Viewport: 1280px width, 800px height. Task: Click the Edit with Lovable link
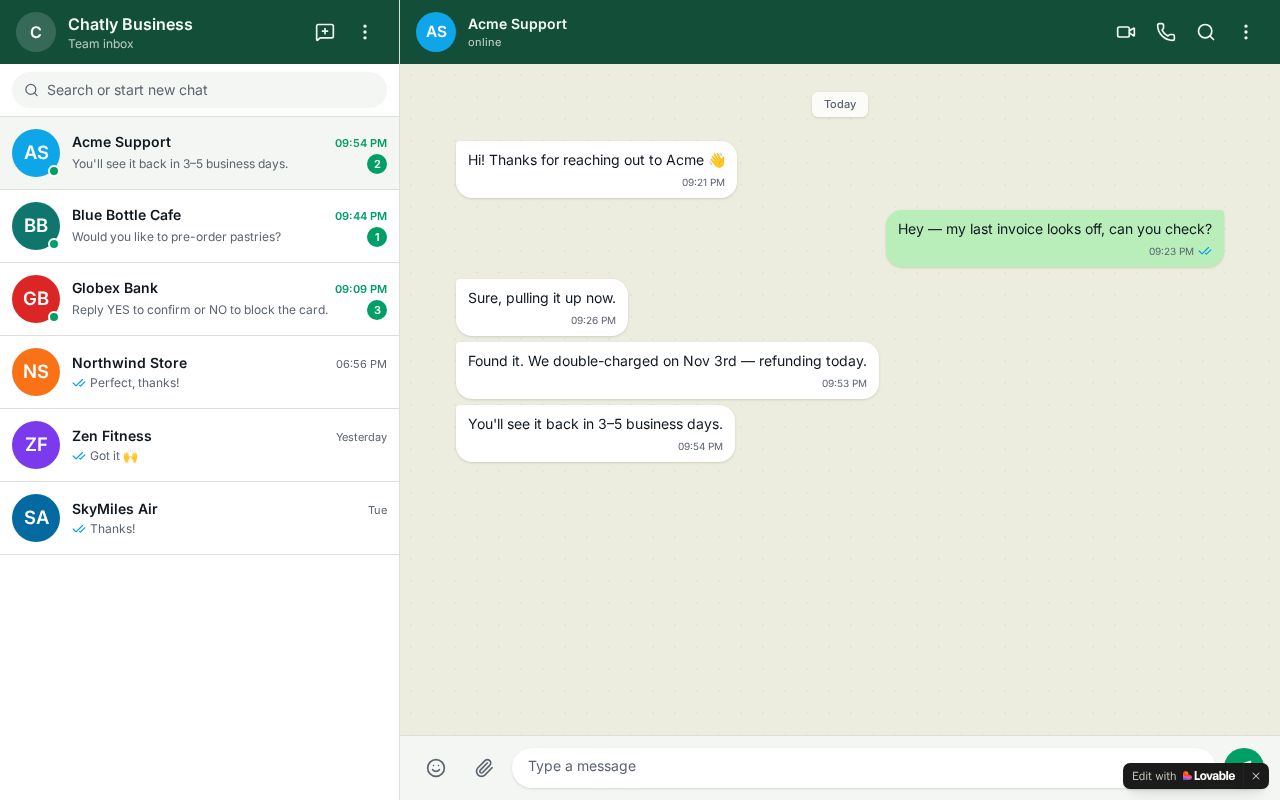pyautogui.click(x=1184, y=776)
